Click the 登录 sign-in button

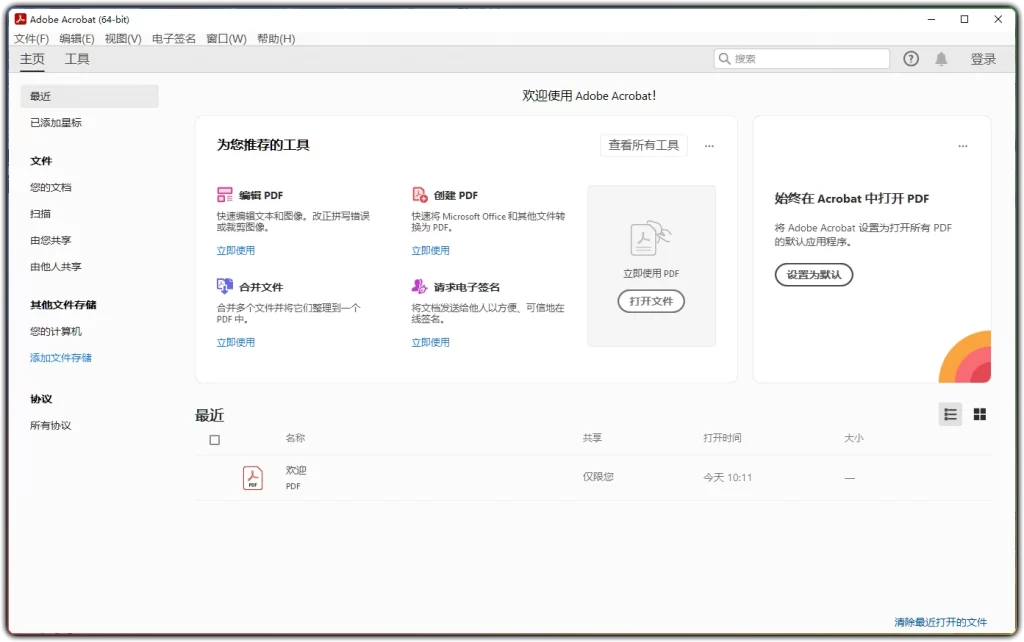tap(983, 59)
